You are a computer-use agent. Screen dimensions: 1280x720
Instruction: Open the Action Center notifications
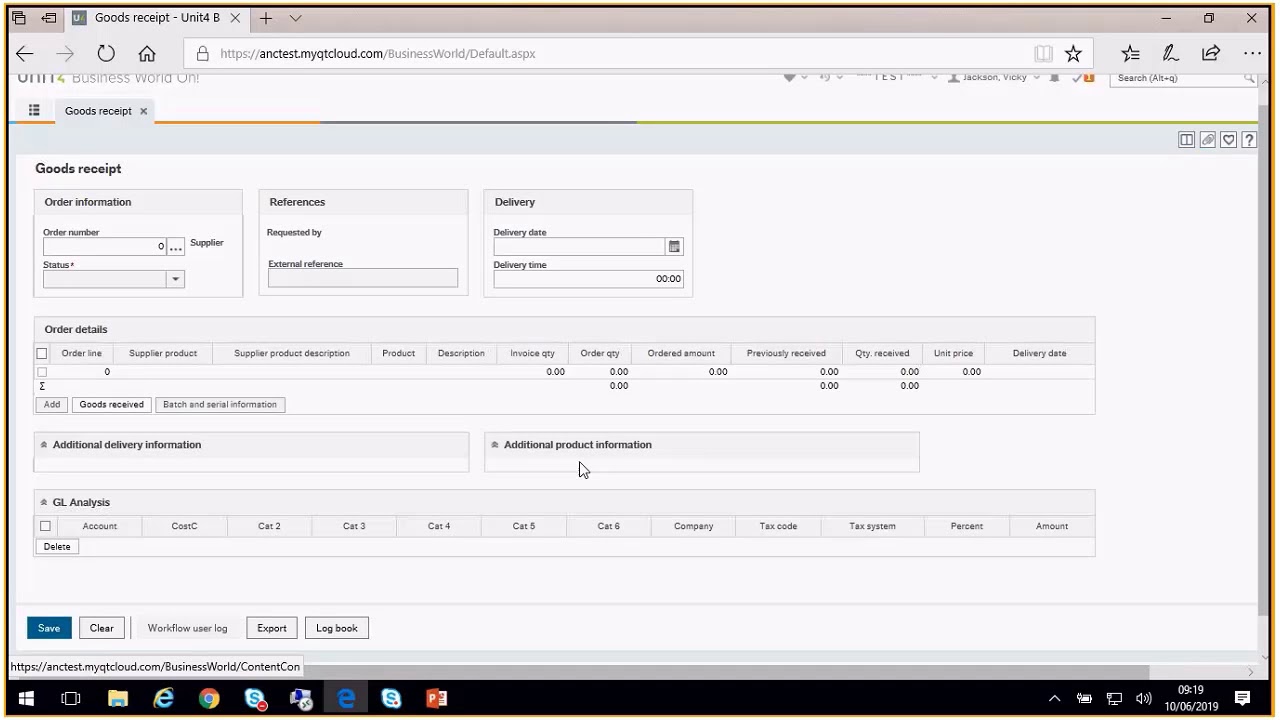click(x=1242, y=699)
